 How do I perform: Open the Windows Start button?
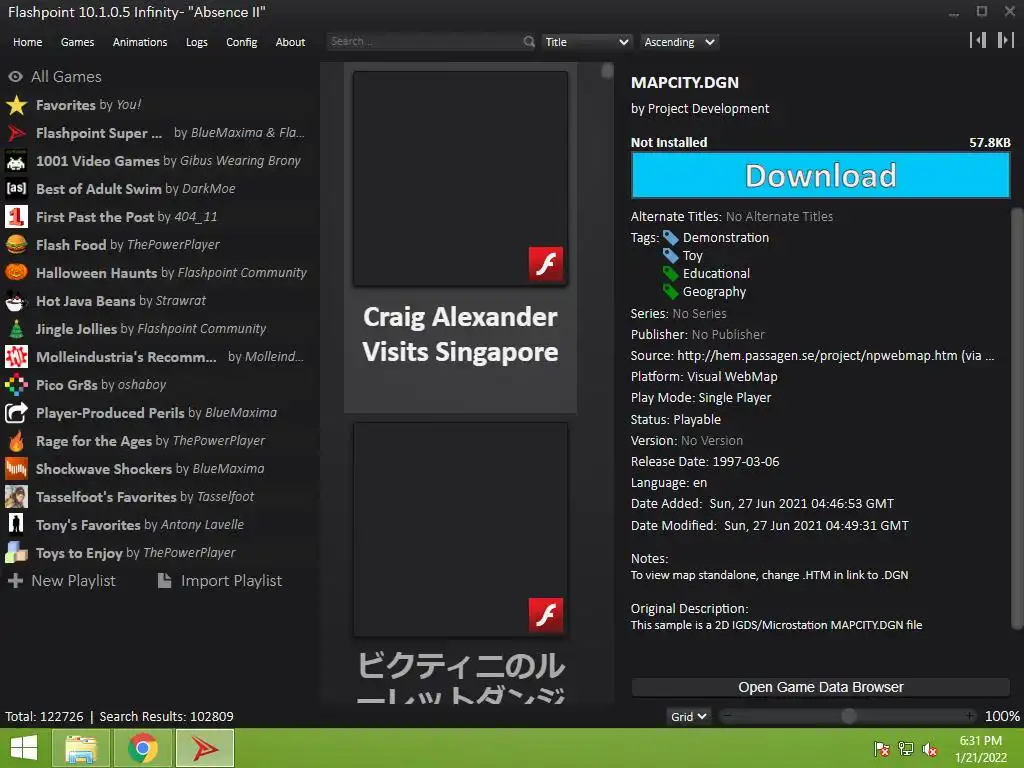click(x=24, y=748)
